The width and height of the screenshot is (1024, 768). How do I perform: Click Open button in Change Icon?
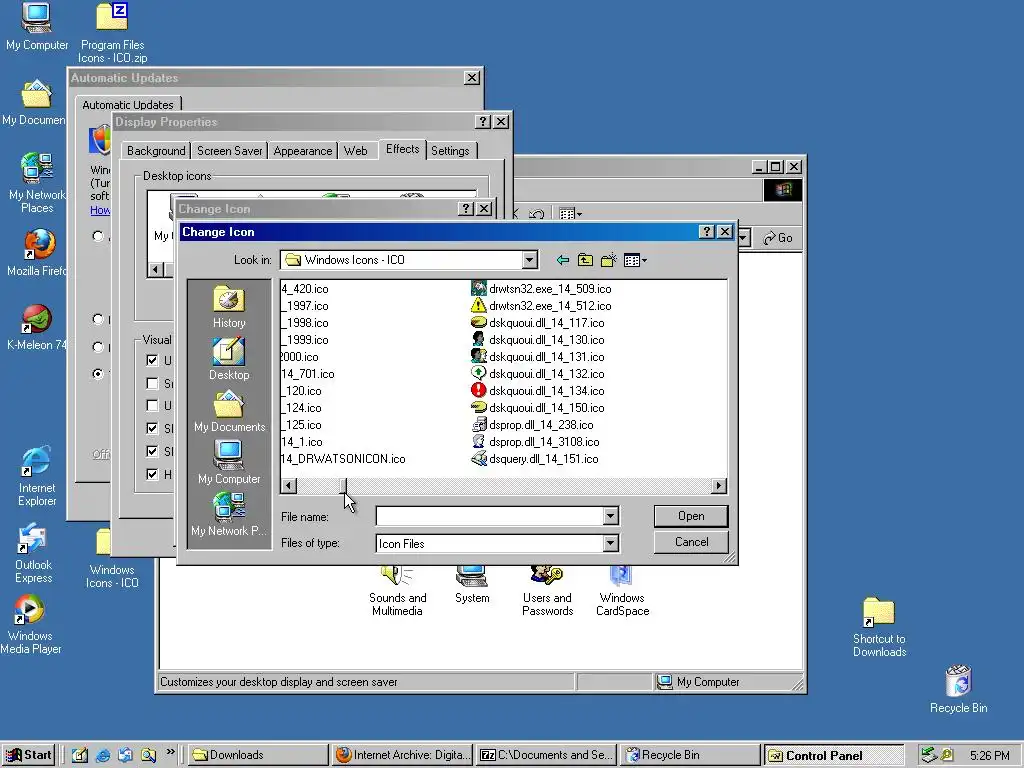click(x=691, y=516)
